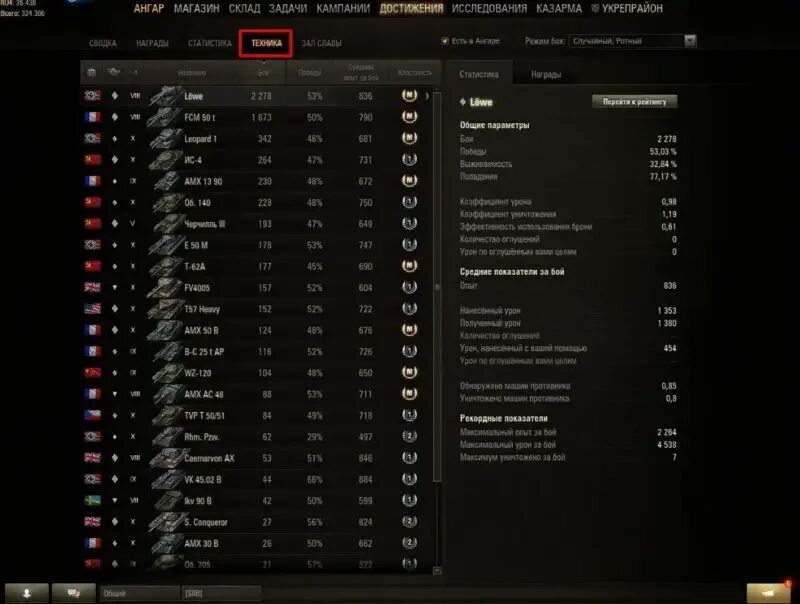800x604 pixels.
Task: Click the Löwe mastery badge icon
Action: (409, 95)
